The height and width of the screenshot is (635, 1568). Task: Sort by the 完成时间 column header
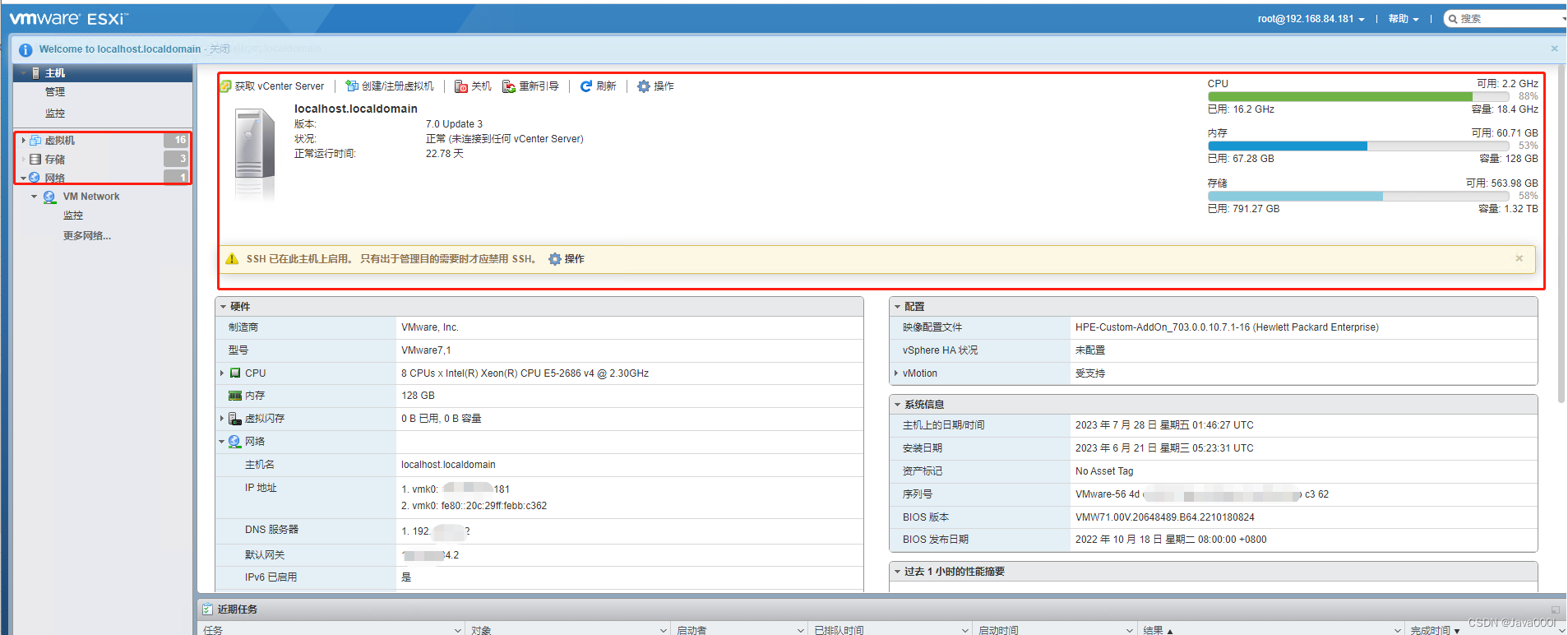[x=1435, y=630]
